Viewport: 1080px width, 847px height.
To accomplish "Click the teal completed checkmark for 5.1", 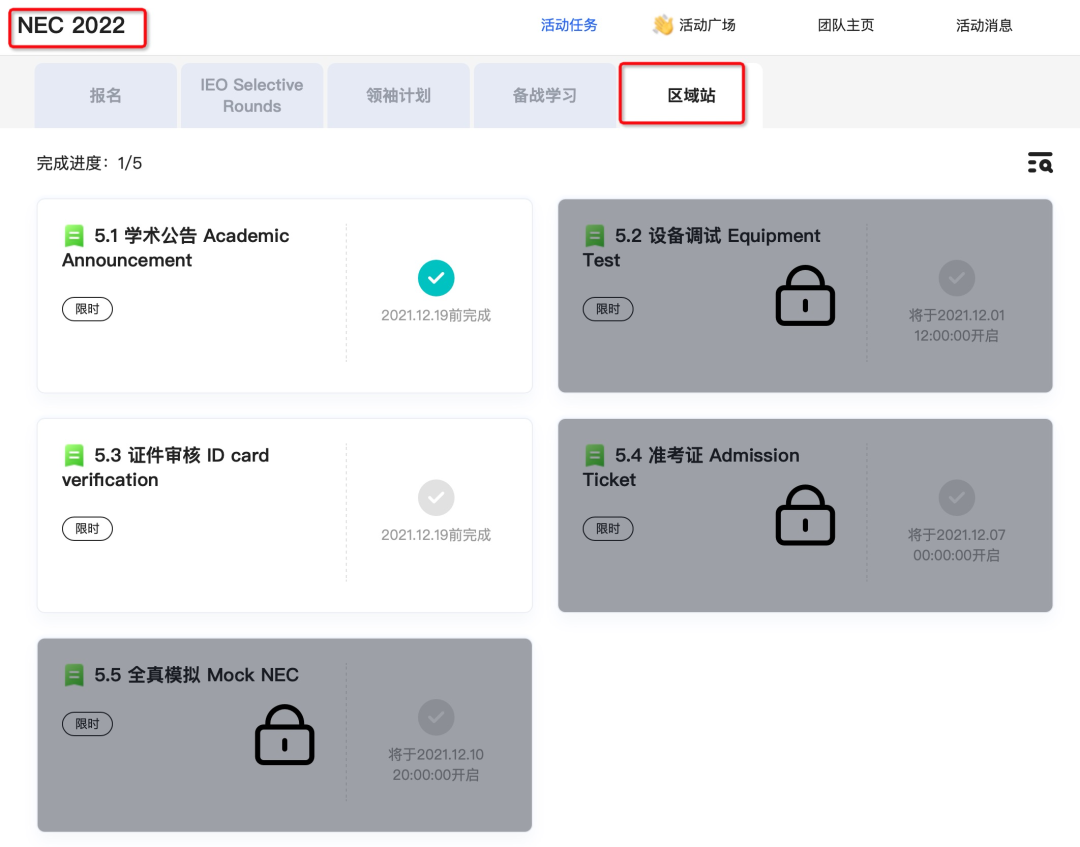I will pyautogui.click(x=436, y=278).
